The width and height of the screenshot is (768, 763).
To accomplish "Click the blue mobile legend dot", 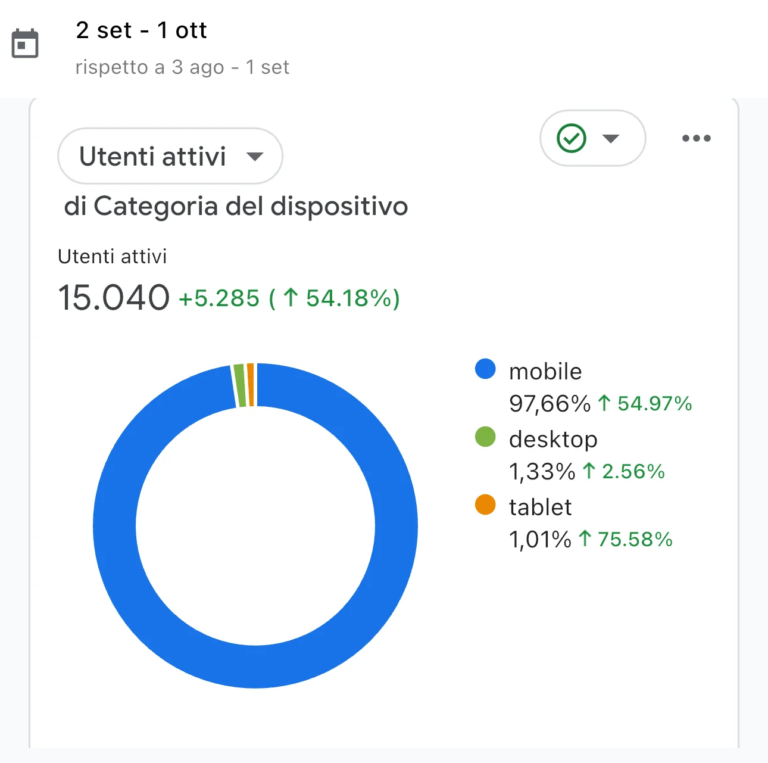I will pos(485,369).
